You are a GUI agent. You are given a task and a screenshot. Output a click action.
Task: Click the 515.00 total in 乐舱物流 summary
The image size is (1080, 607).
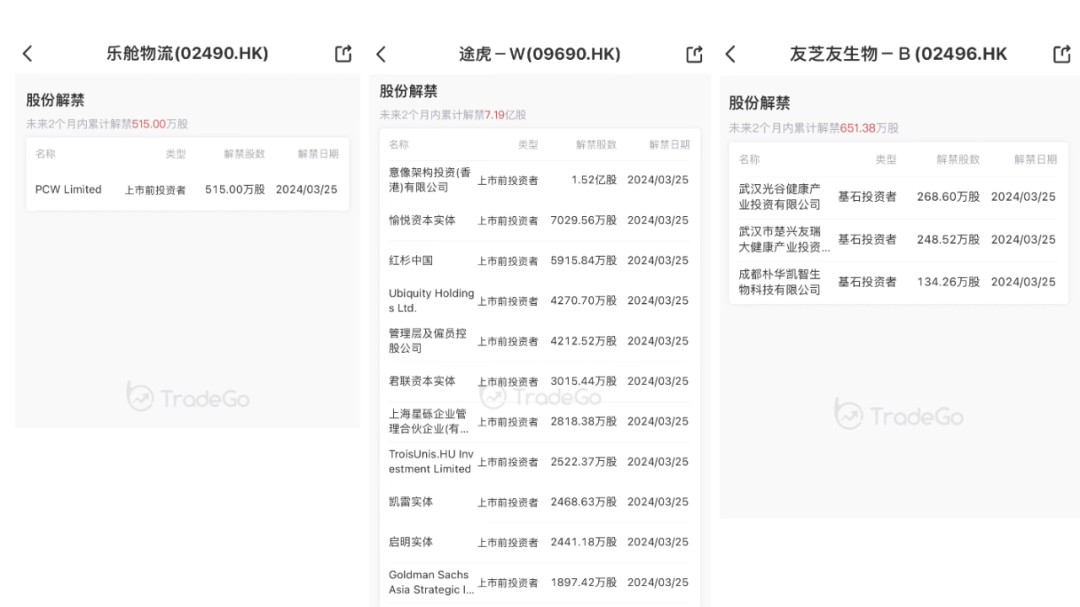[x=149, y=124]
